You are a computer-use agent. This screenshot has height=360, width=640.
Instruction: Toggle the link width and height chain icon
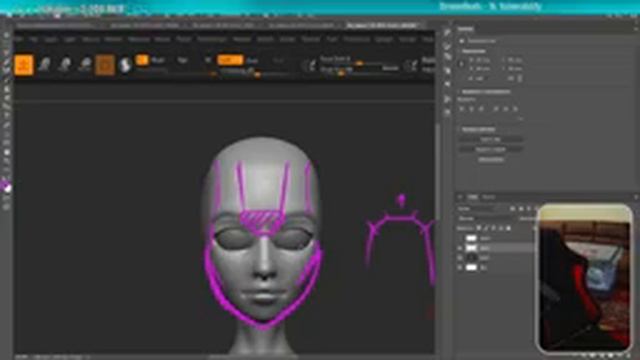pyautogui.click(x=462, y=64)
